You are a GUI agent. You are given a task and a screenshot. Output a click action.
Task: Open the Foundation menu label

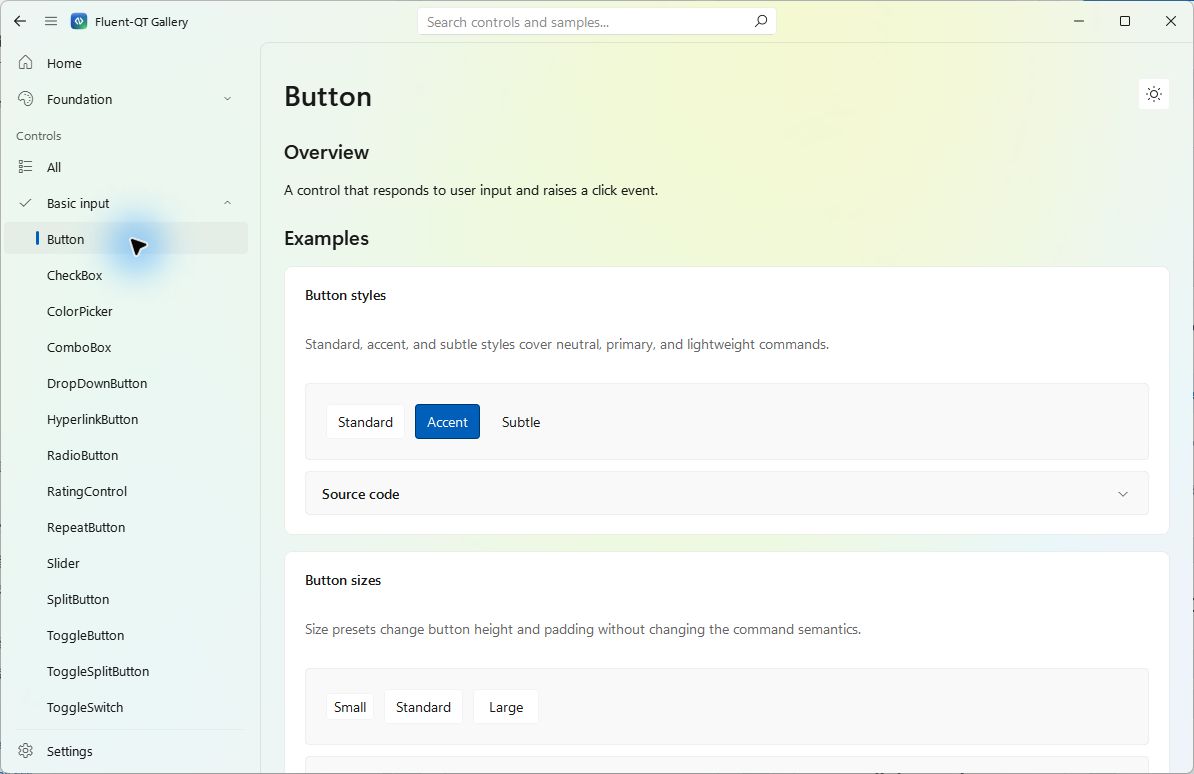[79, 99]
